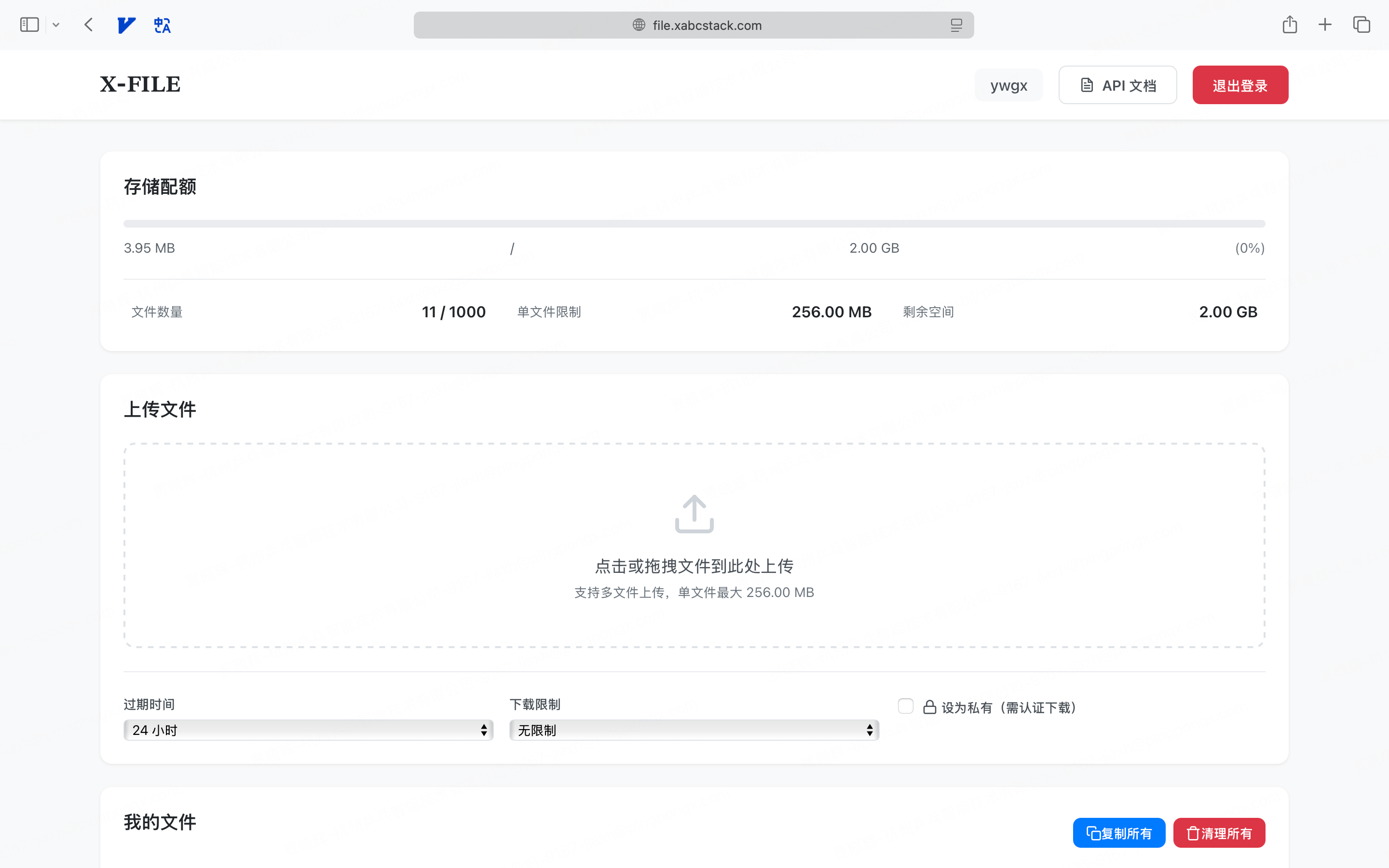Open the reader view icon in address bar
The height and width of the screenshot is (868, 1389).
click(955, 25)
